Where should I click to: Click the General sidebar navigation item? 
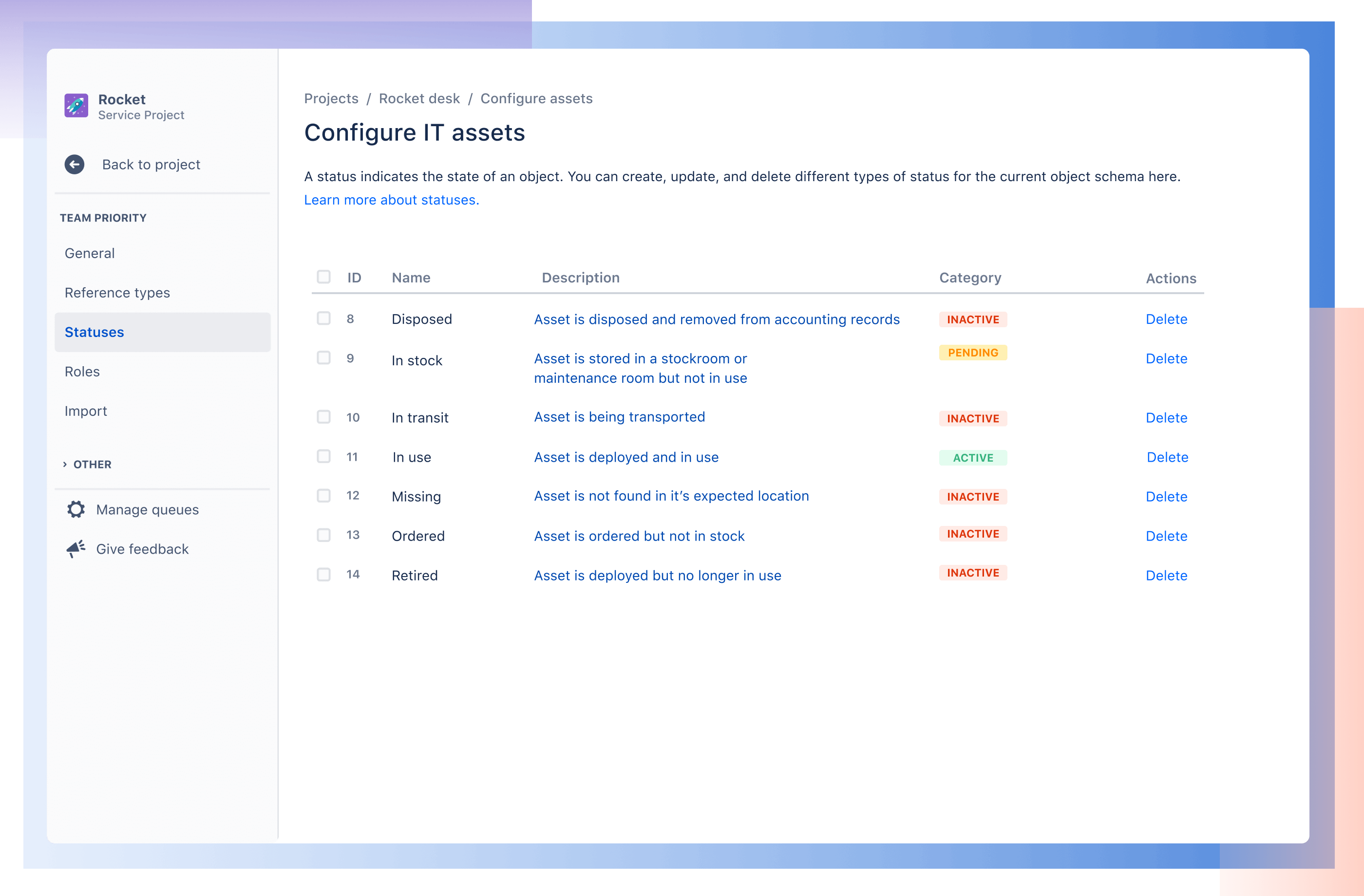pyautogui.click(x=89, y=253)
